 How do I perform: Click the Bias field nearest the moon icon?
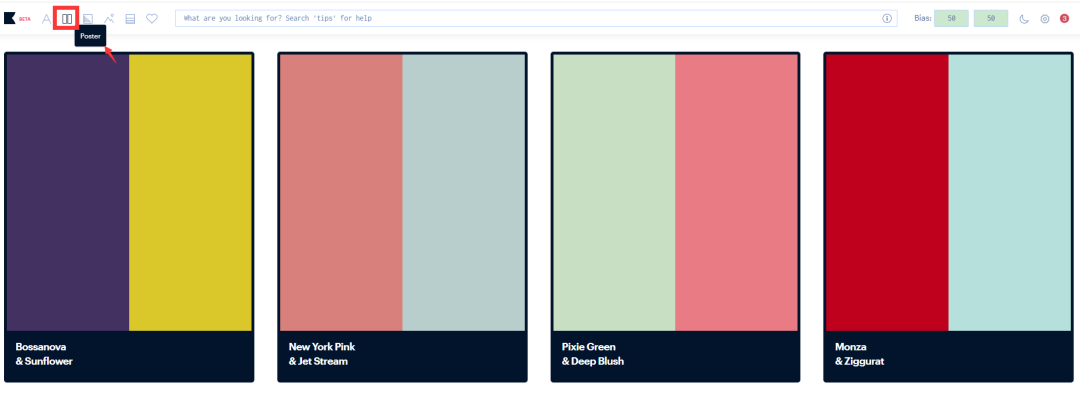[991, 19]
